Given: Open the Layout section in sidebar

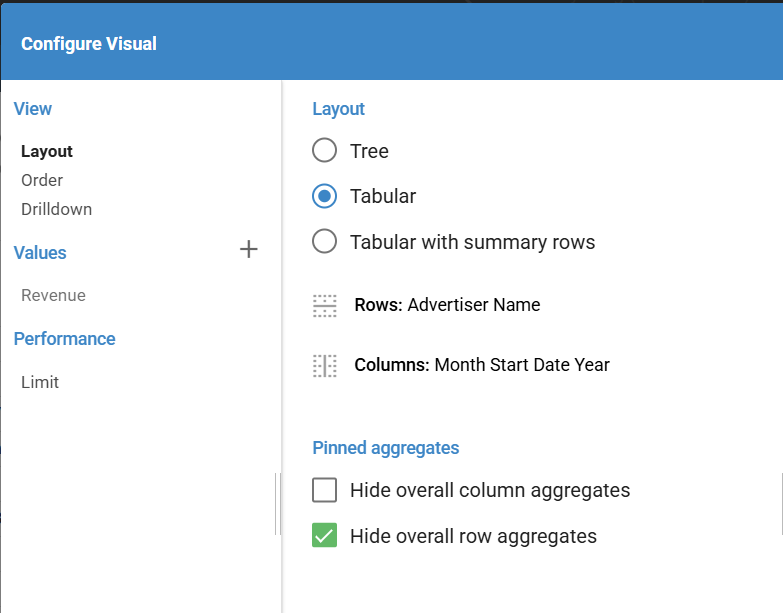Looking at the screenshot, I should tap(47, 152).
